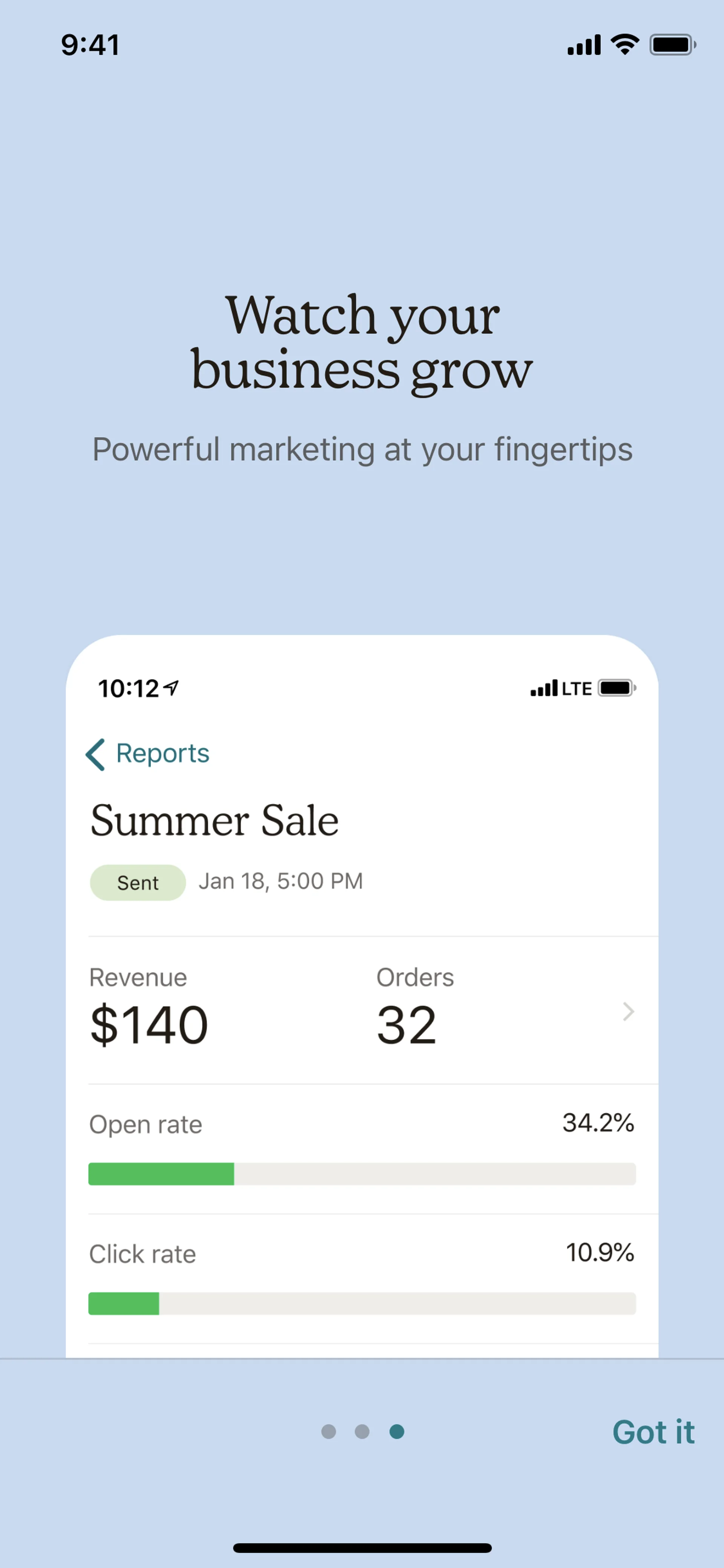This screenshot has height=1568, width=724.
Task: Click the top battery status icon
Action: point(672,45)
